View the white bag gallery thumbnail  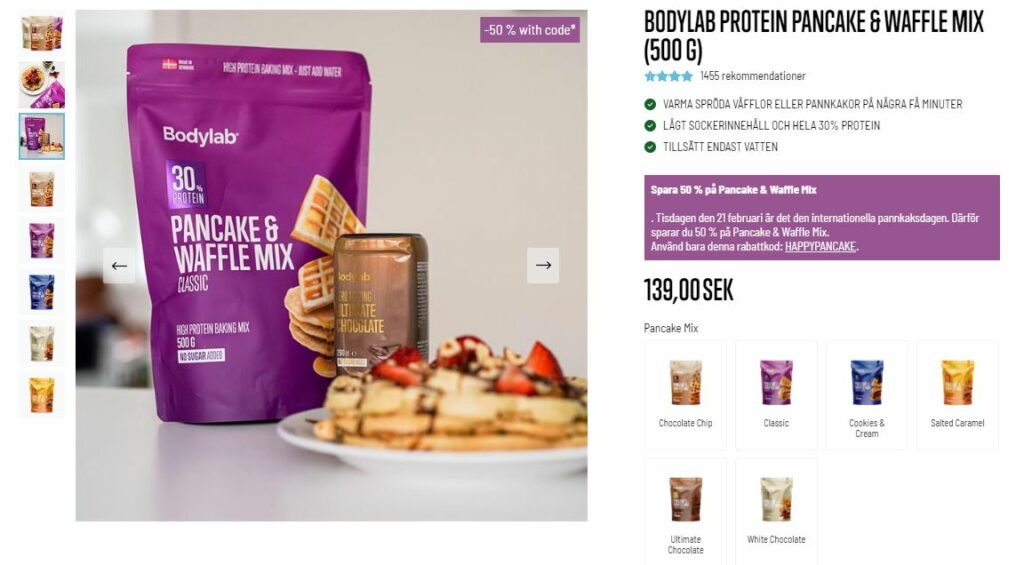[x=42, y=344]
